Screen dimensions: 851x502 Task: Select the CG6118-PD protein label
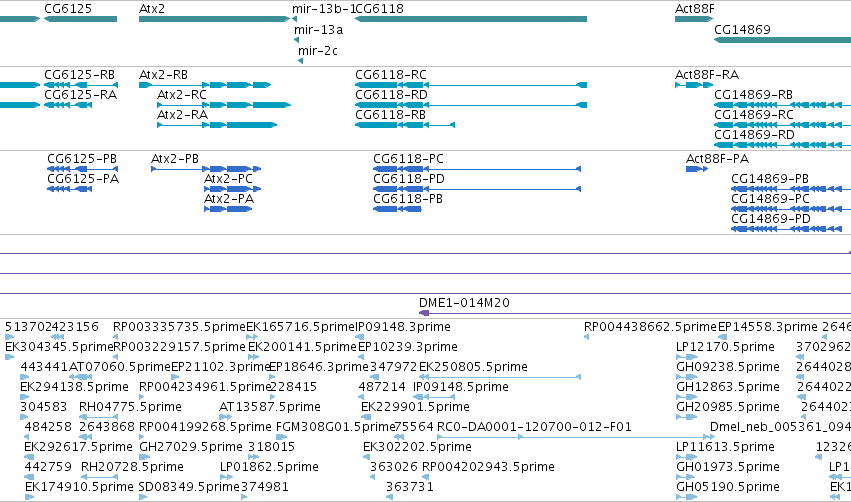tap(409, 179)
